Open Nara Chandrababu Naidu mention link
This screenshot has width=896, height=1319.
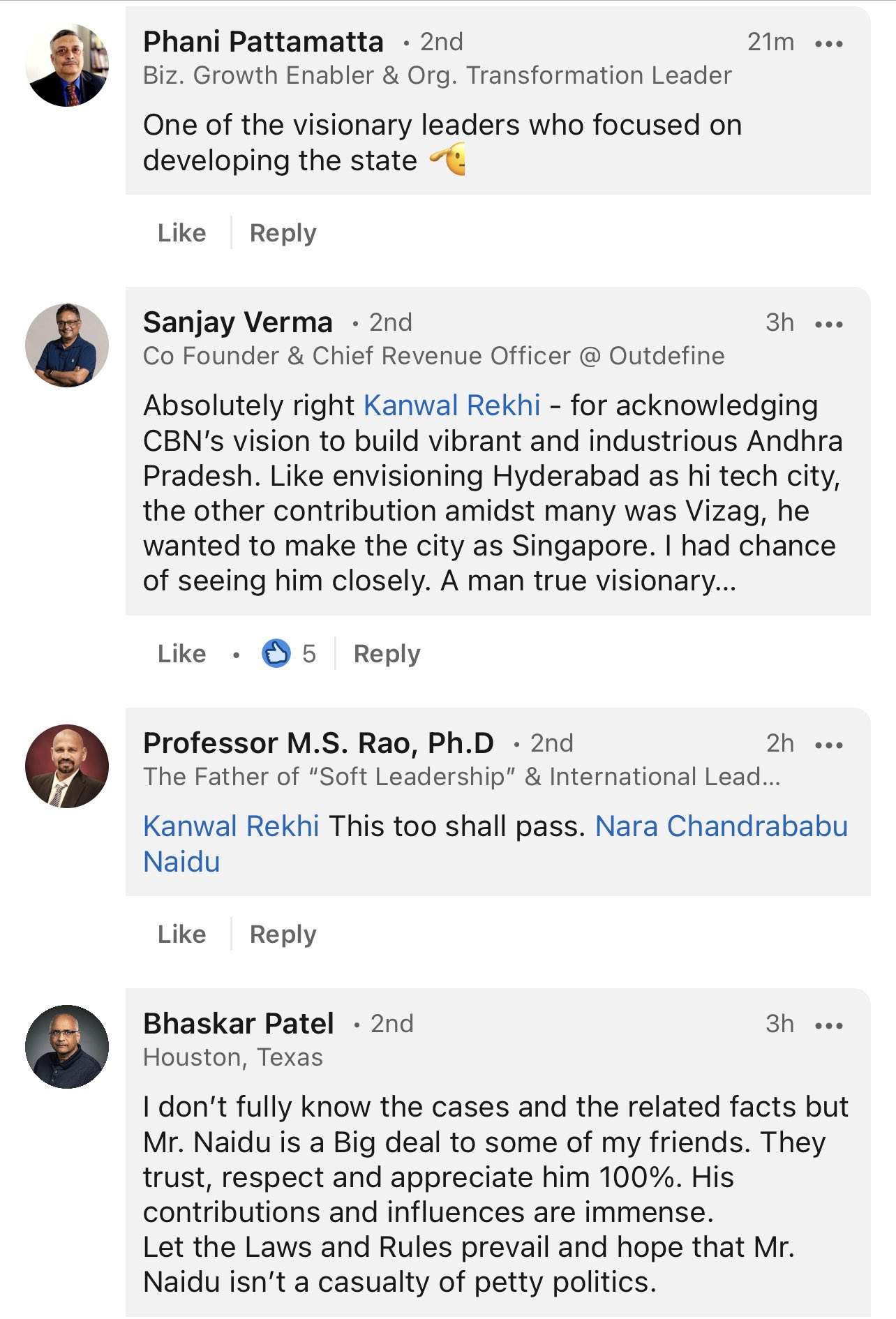coord(721,826)
